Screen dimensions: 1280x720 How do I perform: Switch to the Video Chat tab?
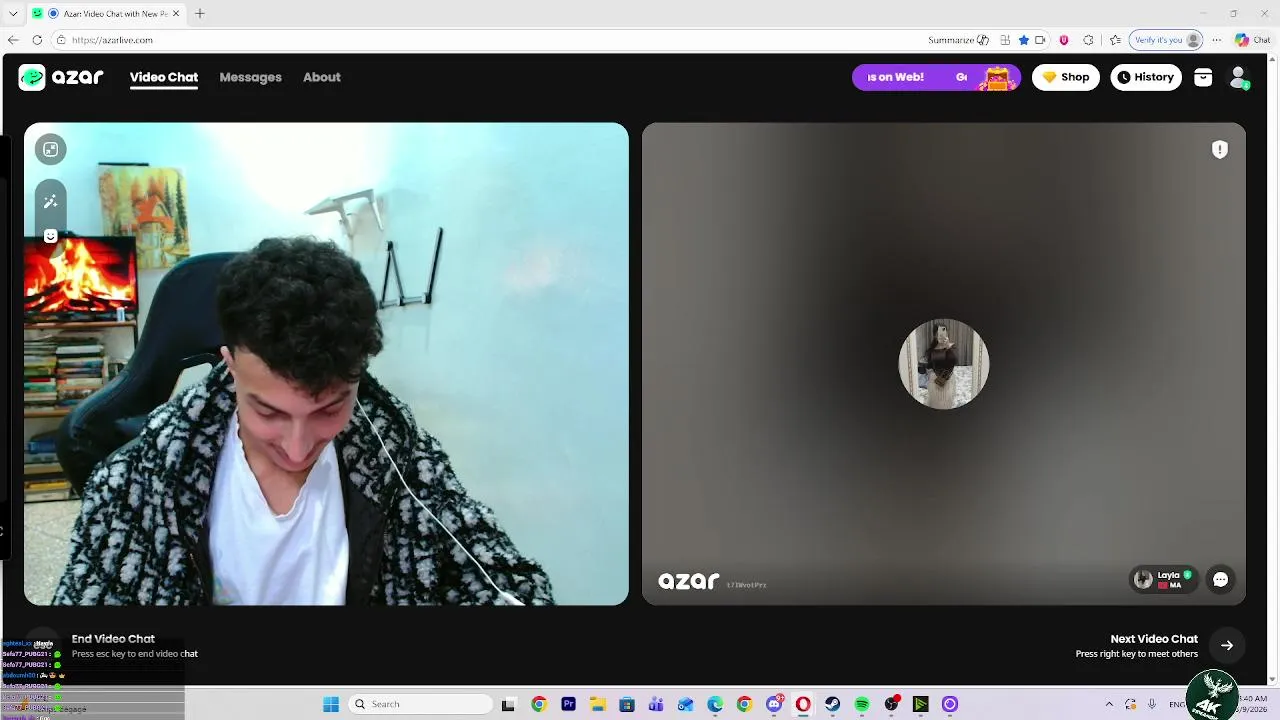point(164,77)
